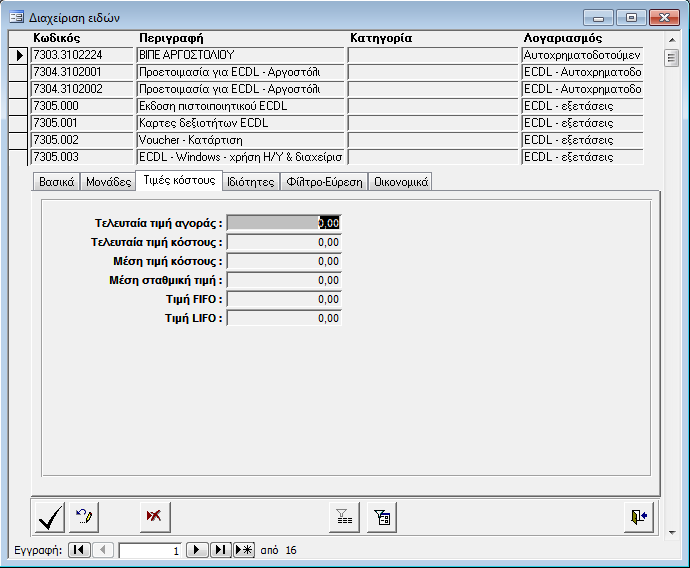690x568 pixels.
Task: Click the Τελευταία τιμή αγοράς field
Action: coord(284,223)
